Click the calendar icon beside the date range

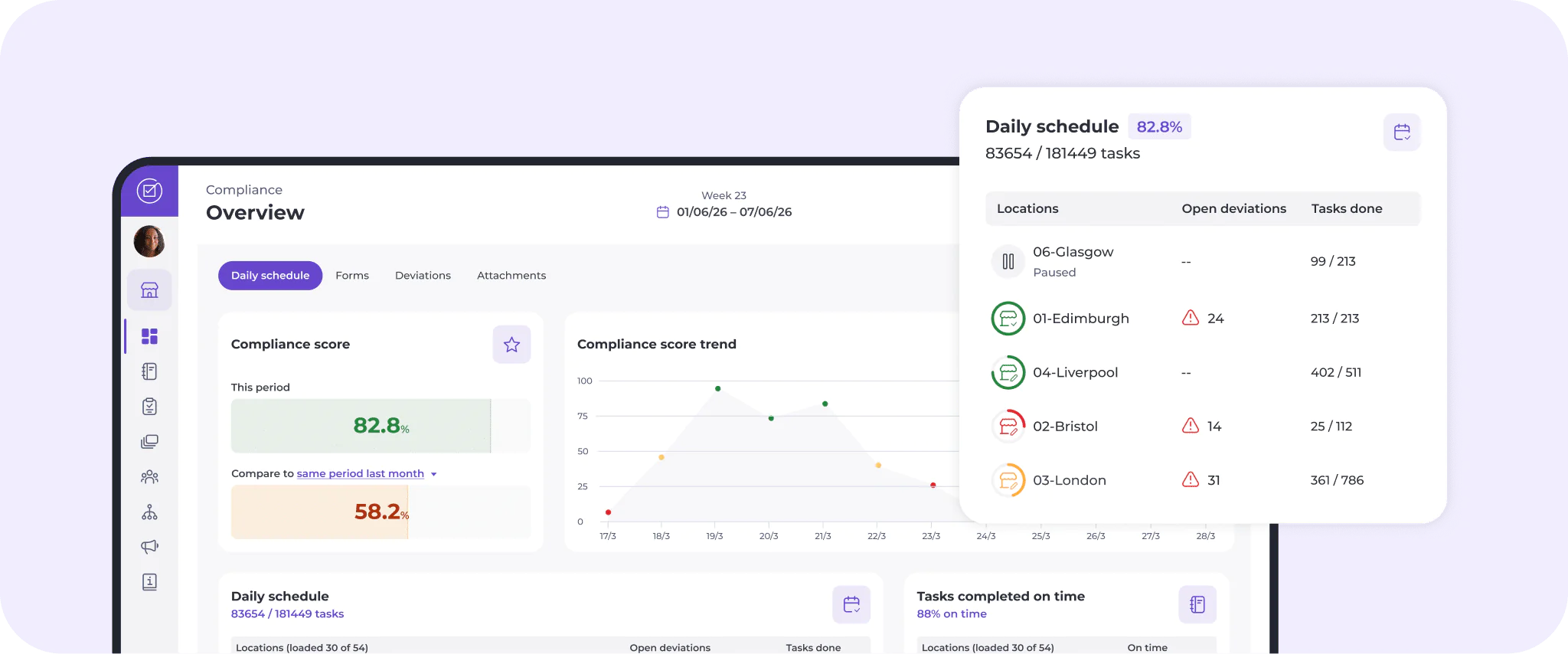663,212
